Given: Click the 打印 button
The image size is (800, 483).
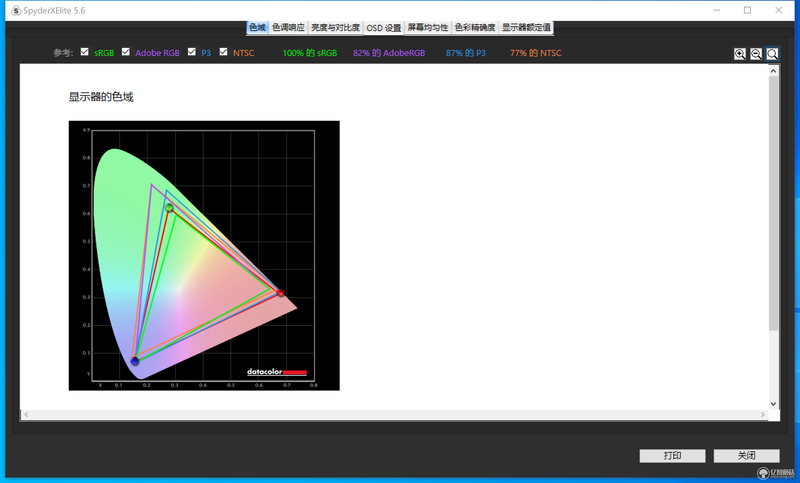Looking at the screenshot, I should pos(672,455).
